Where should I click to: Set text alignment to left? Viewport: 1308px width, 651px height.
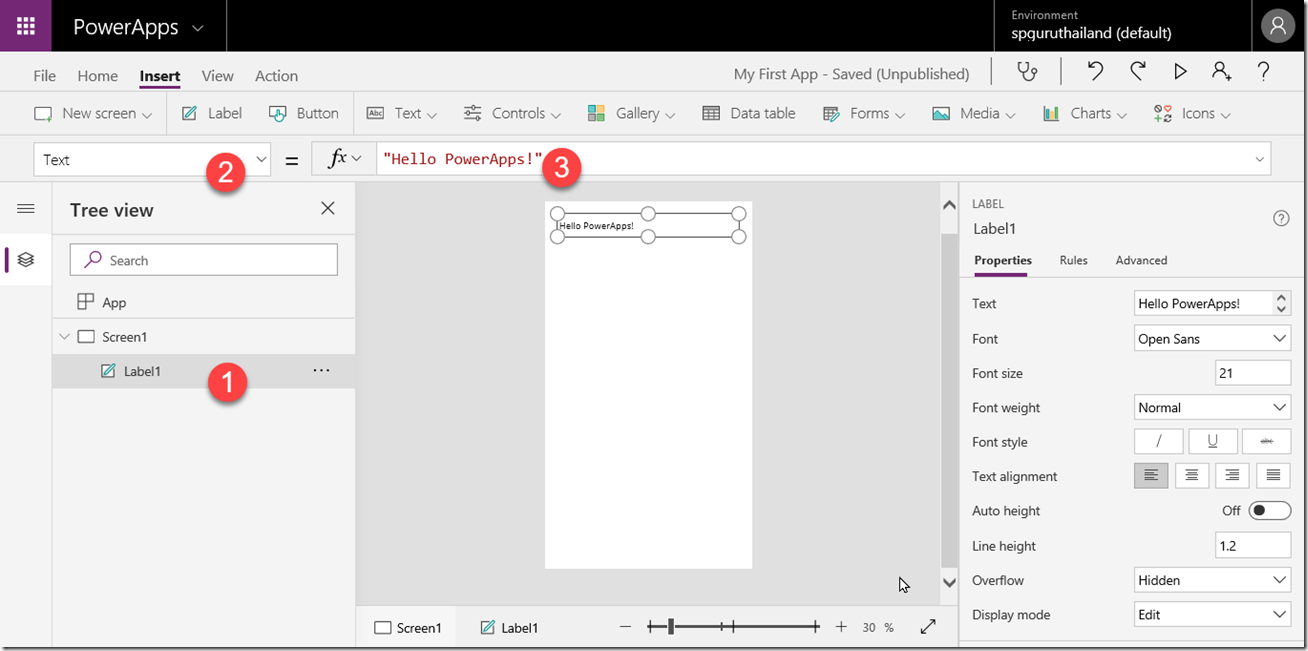(x=1151, y=476)
